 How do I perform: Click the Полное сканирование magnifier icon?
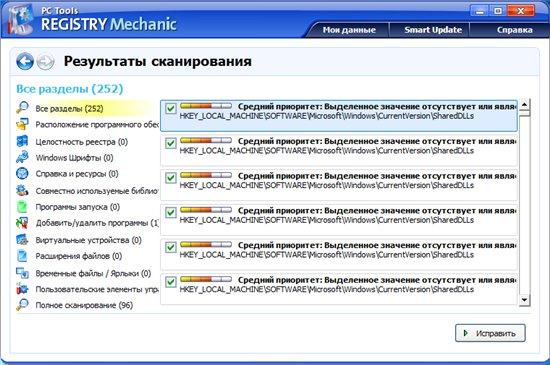(22, 305)
